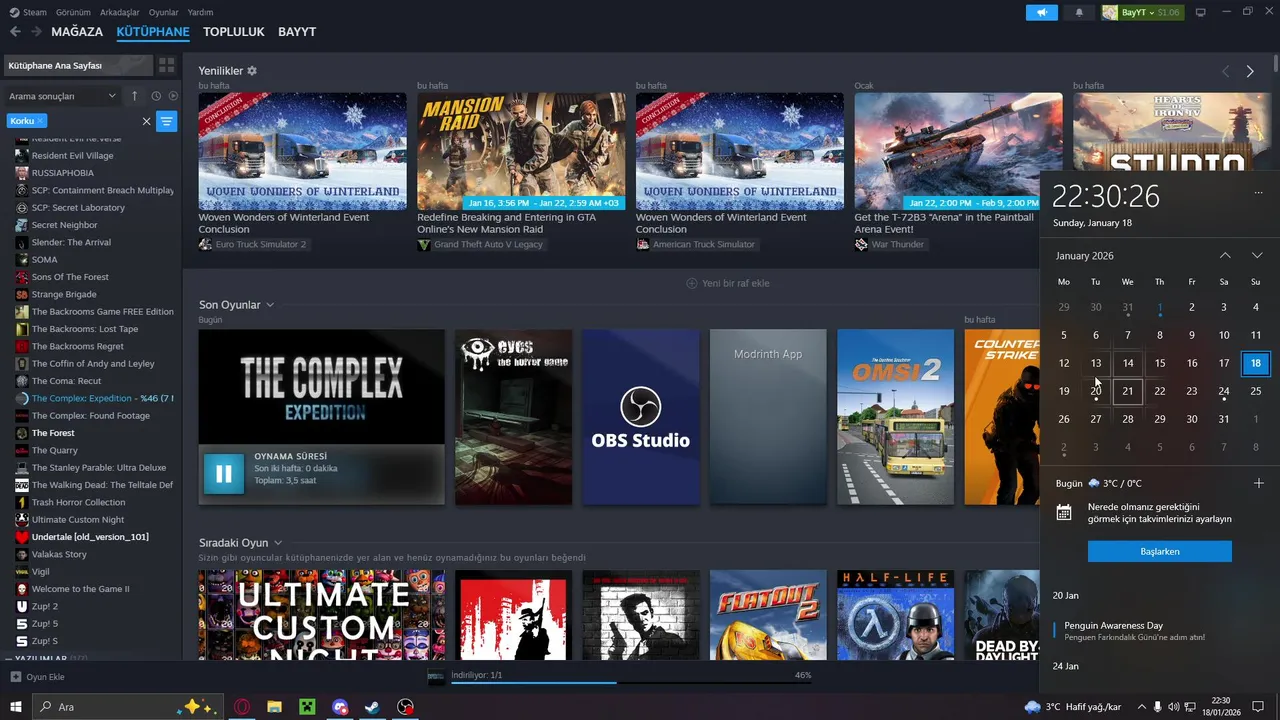Open the War Thunder T-72B3 news card

[x=958, y=151]
